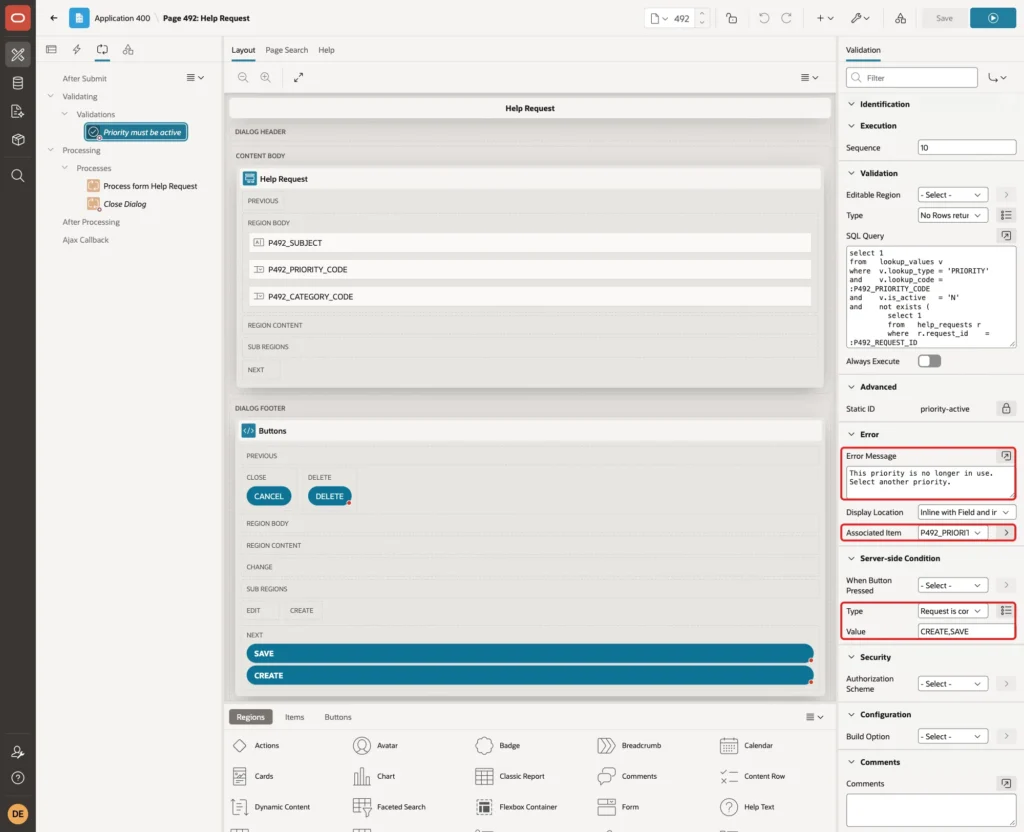Select the CANCEL button in layout
Image resolution: width=1024 pixels, height=832 pixels.
[x=268, y=496]
